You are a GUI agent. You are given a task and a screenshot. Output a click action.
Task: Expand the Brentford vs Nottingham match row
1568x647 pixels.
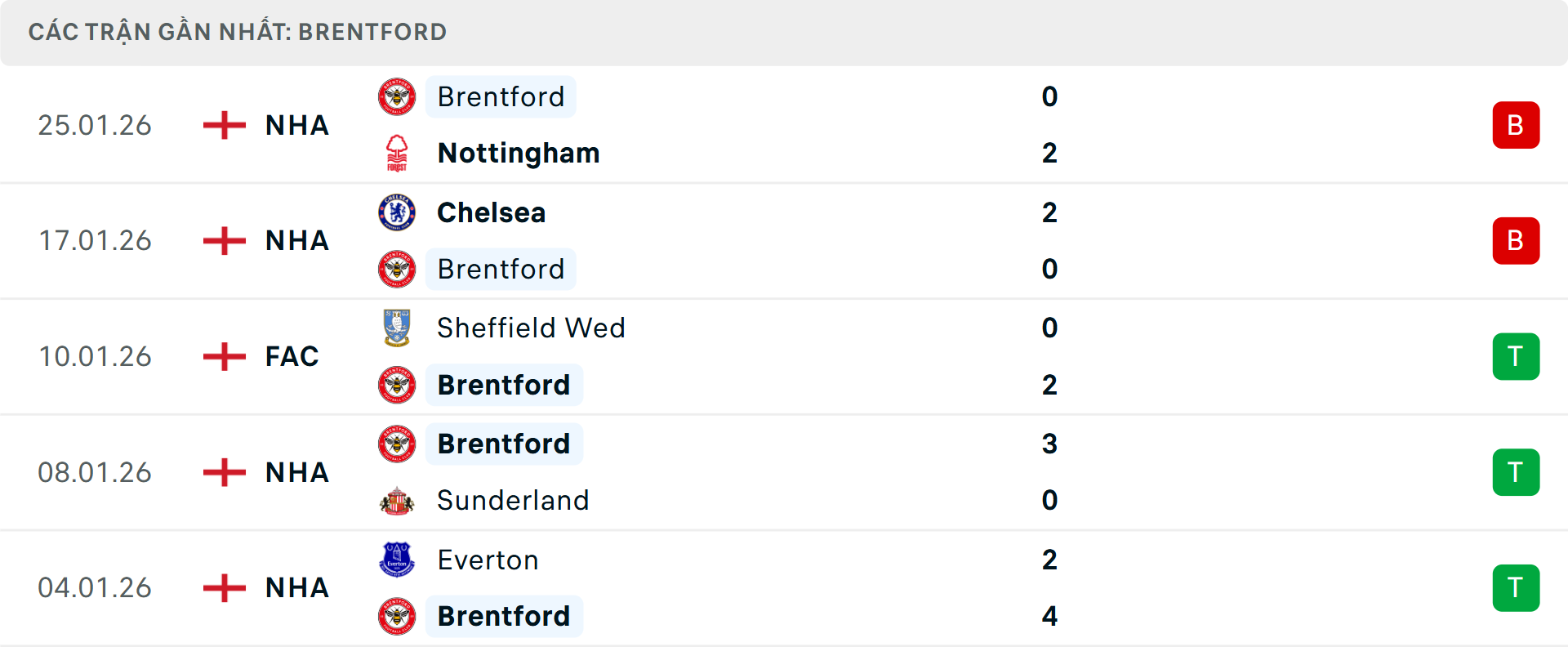[784, 125]
